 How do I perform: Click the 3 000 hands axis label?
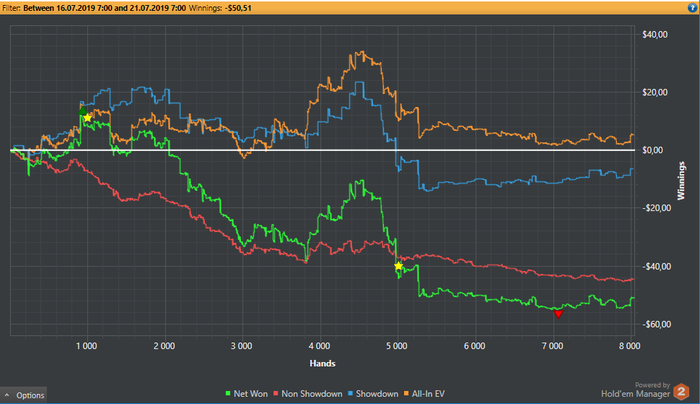coord(242,346)
